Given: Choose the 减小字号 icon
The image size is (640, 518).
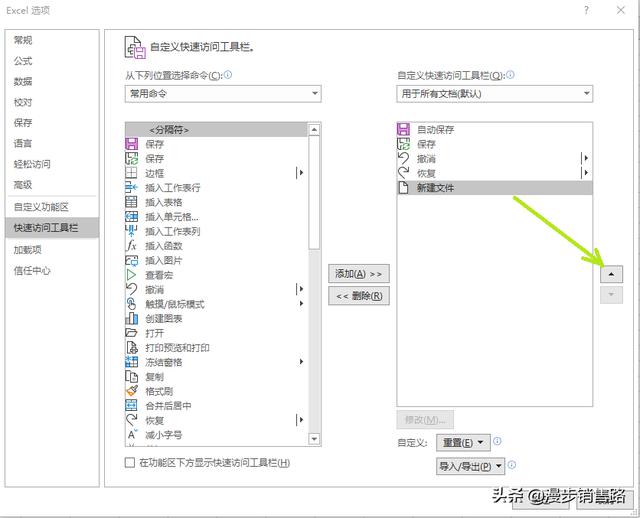Looking at the screenshot, I should pos(131,434).
